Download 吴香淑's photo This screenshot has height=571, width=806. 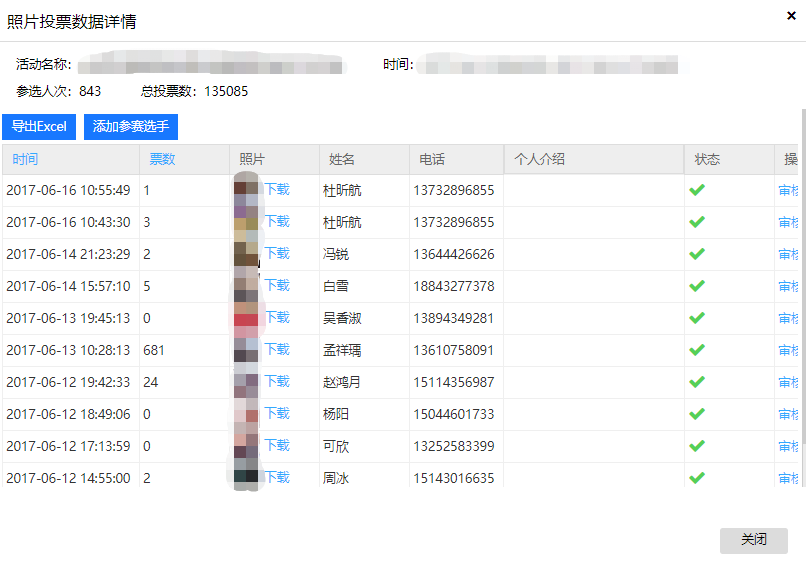click(277, 317)
